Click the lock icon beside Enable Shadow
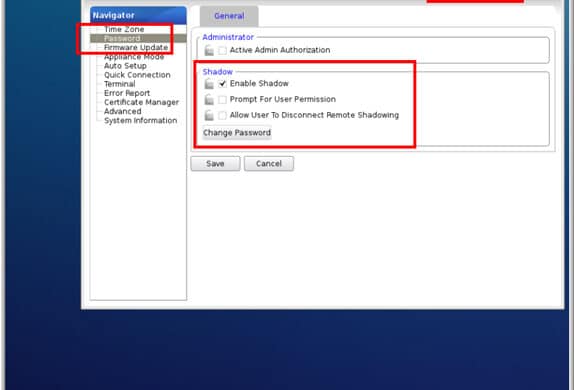 click(209, 84)
